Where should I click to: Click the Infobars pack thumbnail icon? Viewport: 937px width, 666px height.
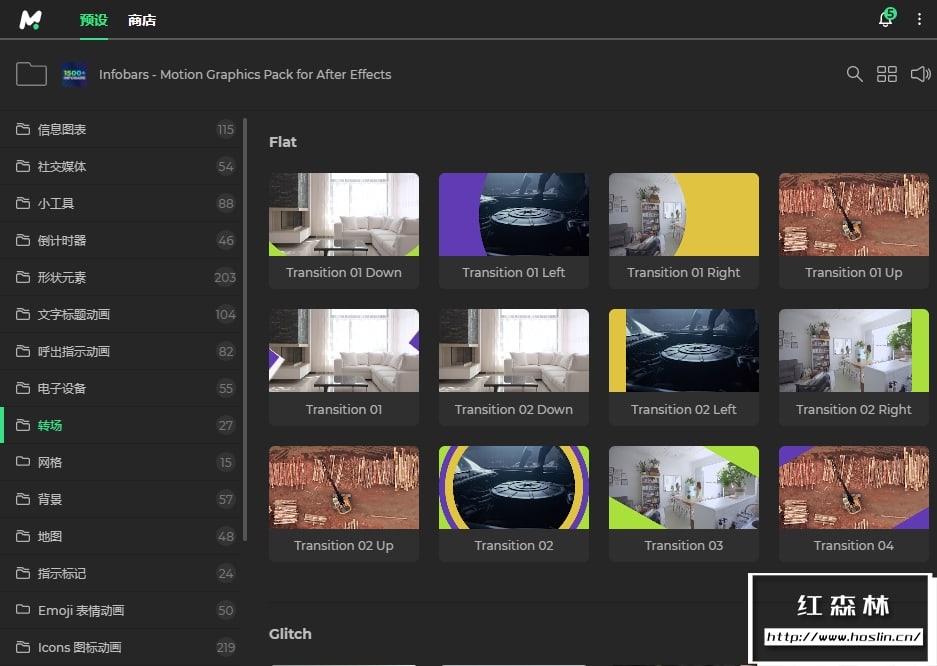point(75,75)
